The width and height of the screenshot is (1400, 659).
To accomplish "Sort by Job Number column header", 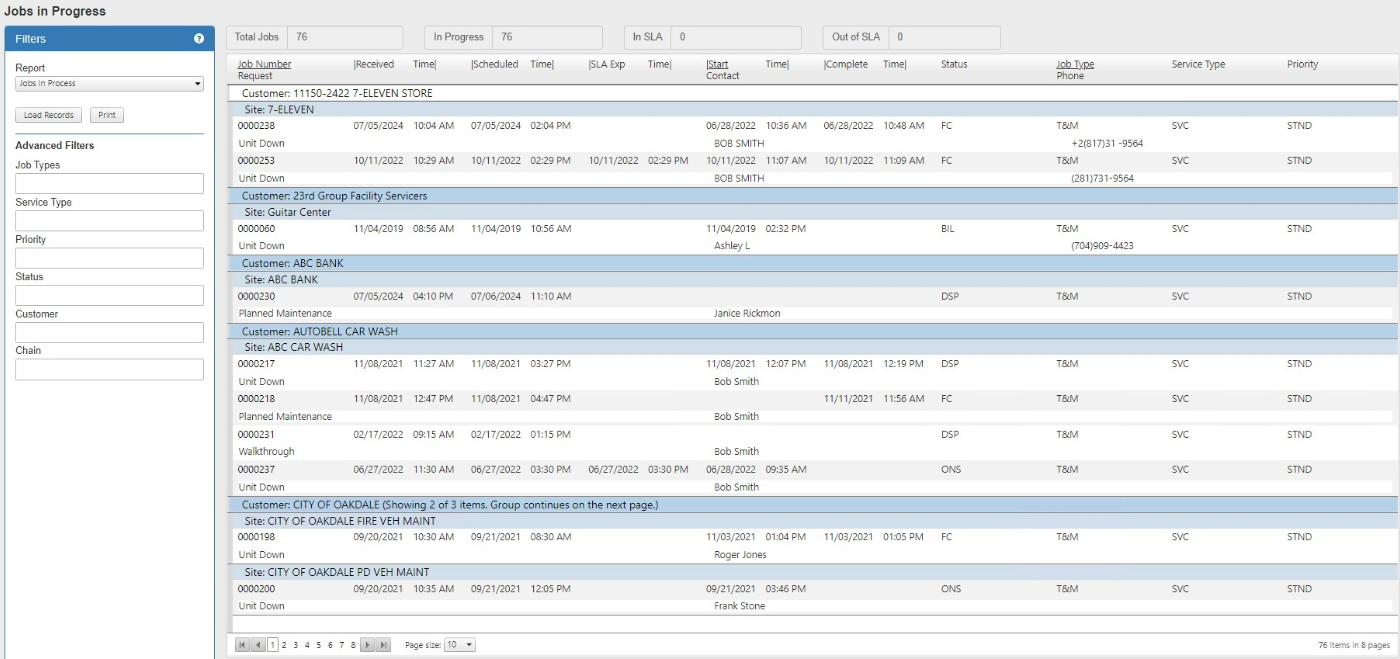I will [x=265, y=64].
